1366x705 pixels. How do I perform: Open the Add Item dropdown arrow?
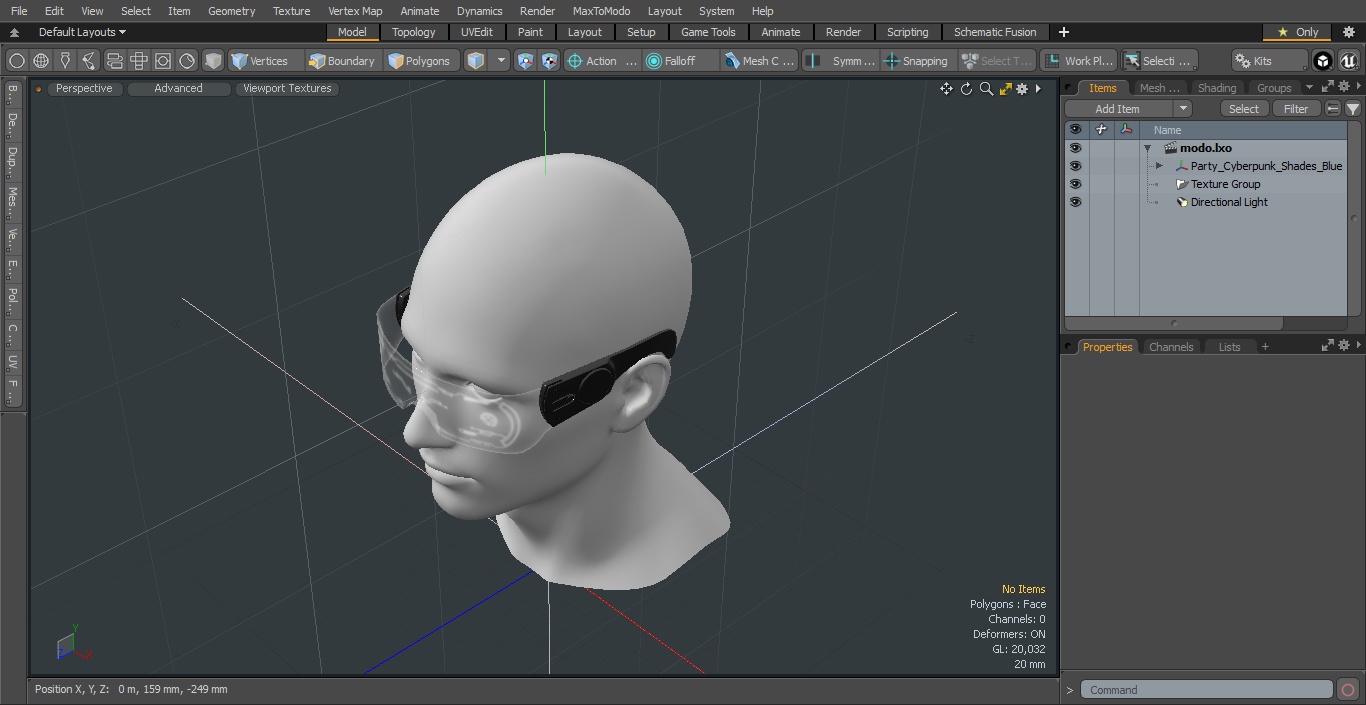[x=1183, y=109]
